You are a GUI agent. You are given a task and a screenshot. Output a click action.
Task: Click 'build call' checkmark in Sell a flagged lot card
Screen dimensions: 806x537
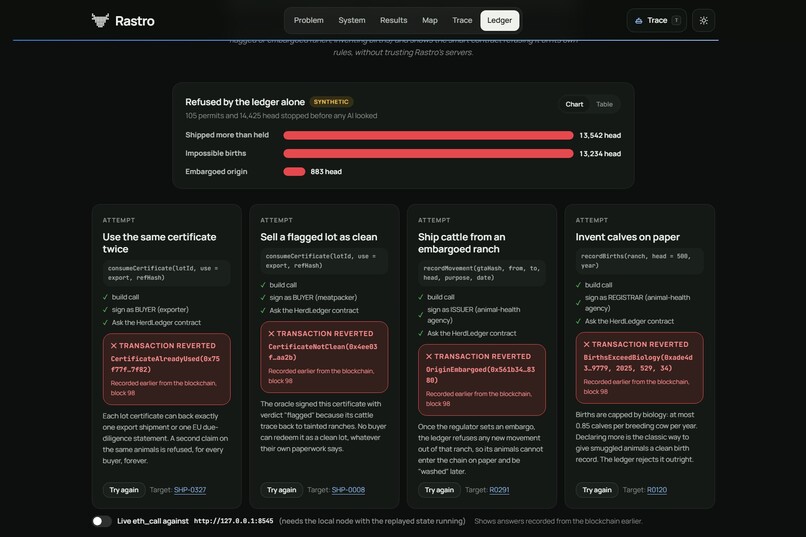tap(263, 285)
